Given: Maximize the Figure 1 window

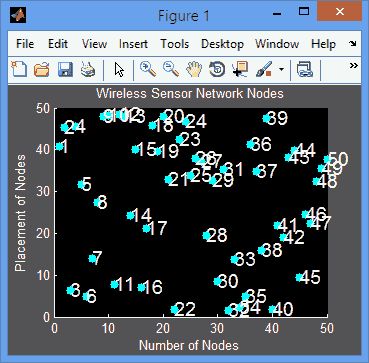Looking at the screenshot, I should click(304, 12).
